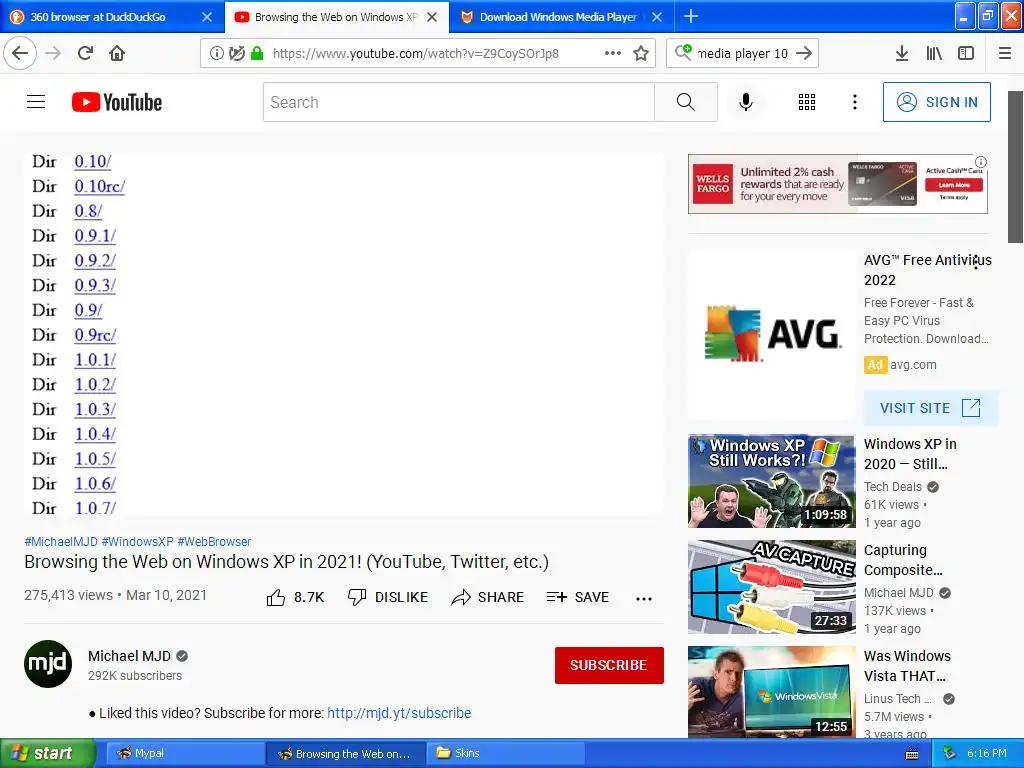Open the Downloads toolbar button
Viewport: 1024px width, 768px height.
coord(902,53)
